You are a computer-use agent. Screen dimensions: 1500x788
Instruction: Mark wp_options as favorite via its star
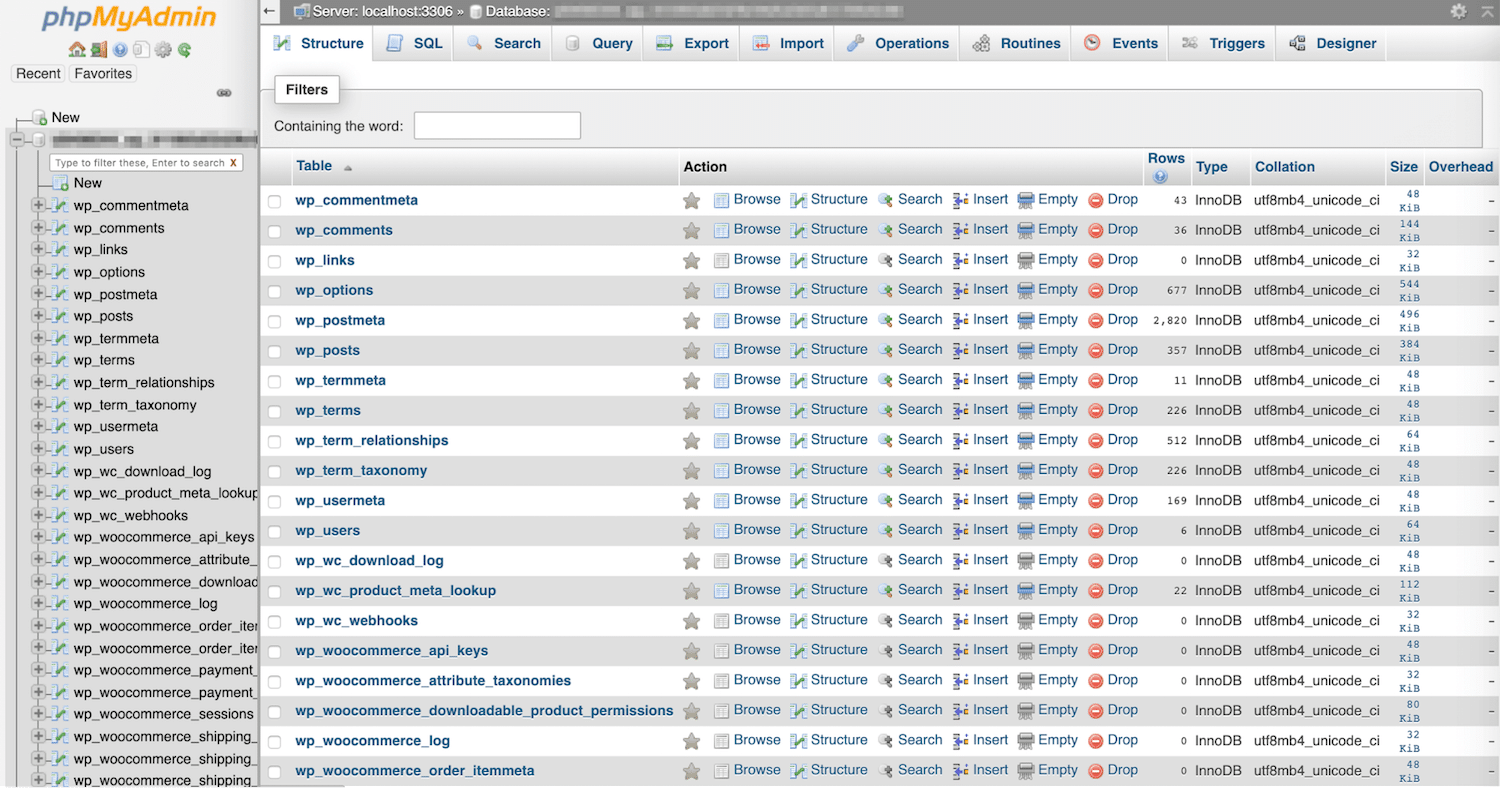tap(691, 289)
